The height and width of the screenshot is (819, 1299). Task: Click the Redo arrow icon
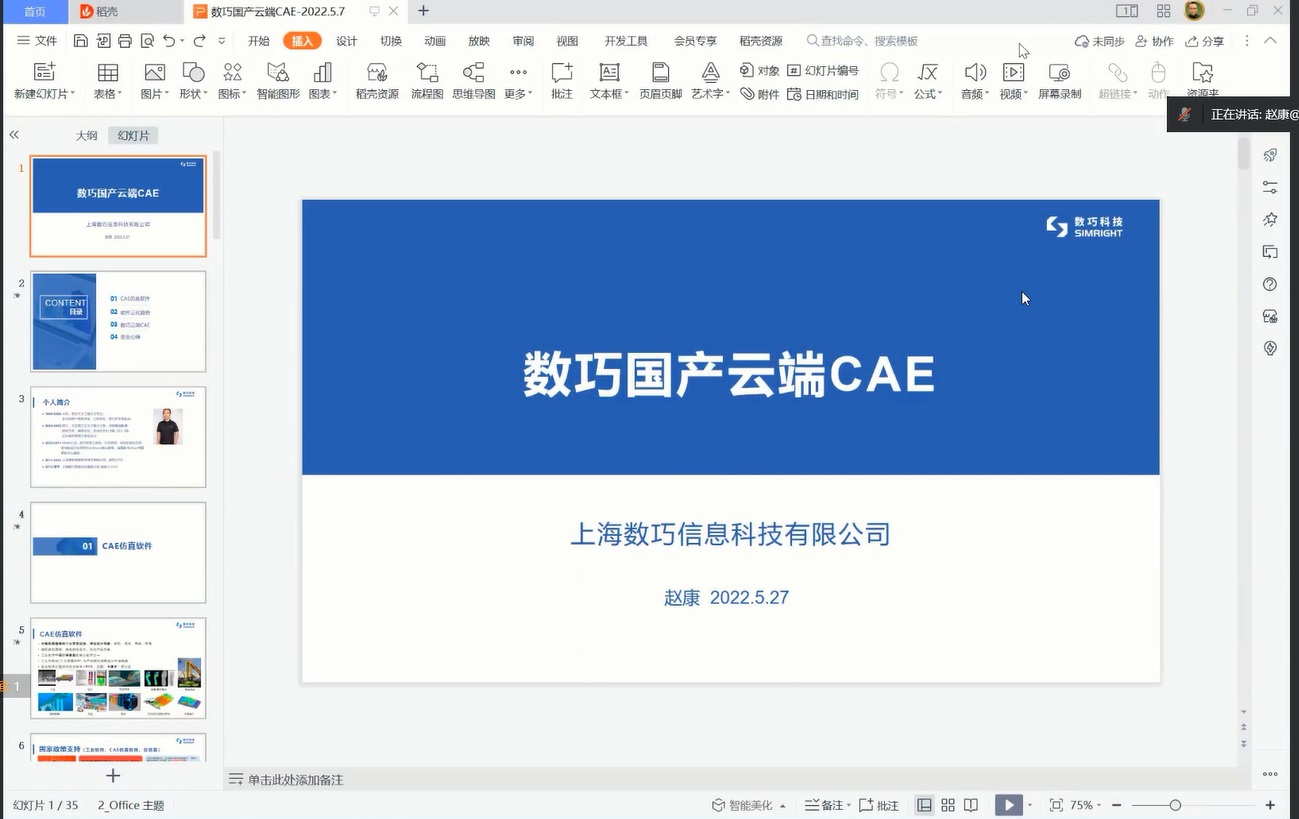[x=200, y=41]
